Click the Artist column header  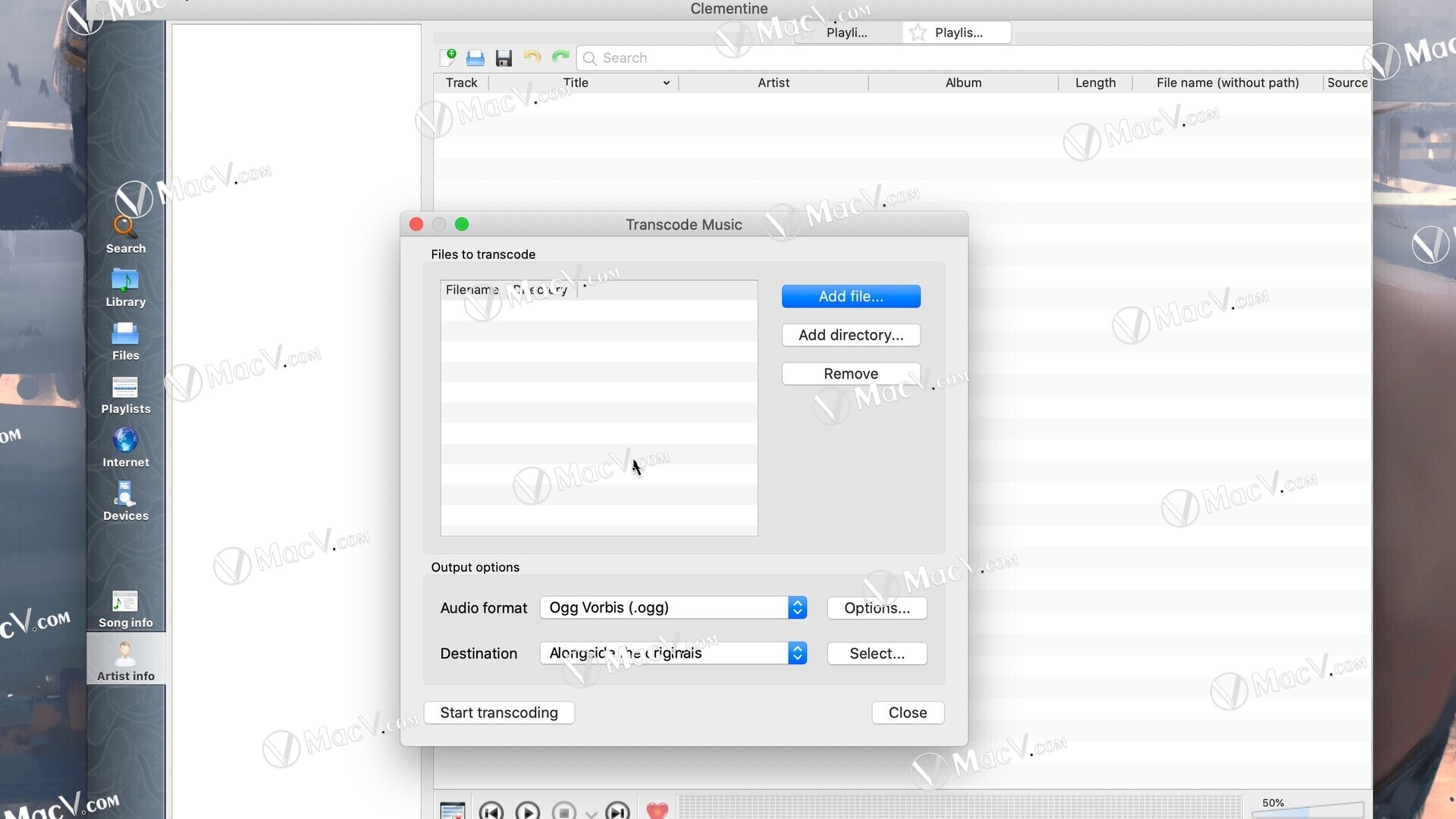click(773, 83)
